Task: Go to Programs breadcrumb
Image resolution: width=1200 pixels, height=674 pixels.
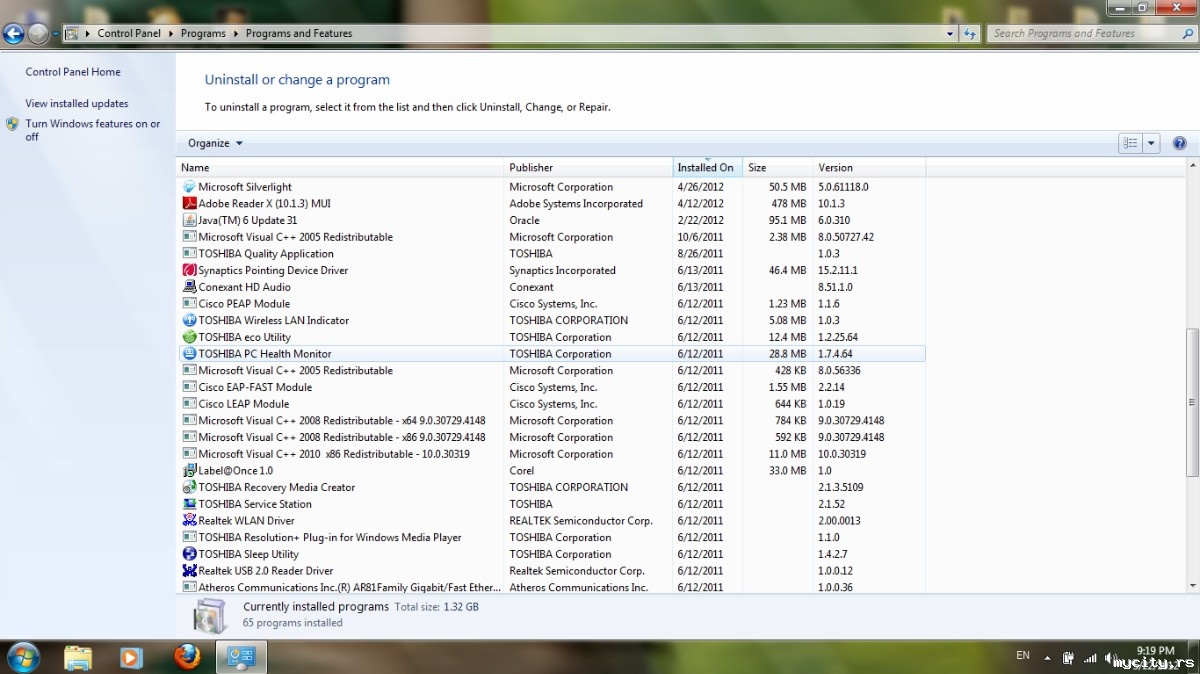Action: click(x=203, y=33)
